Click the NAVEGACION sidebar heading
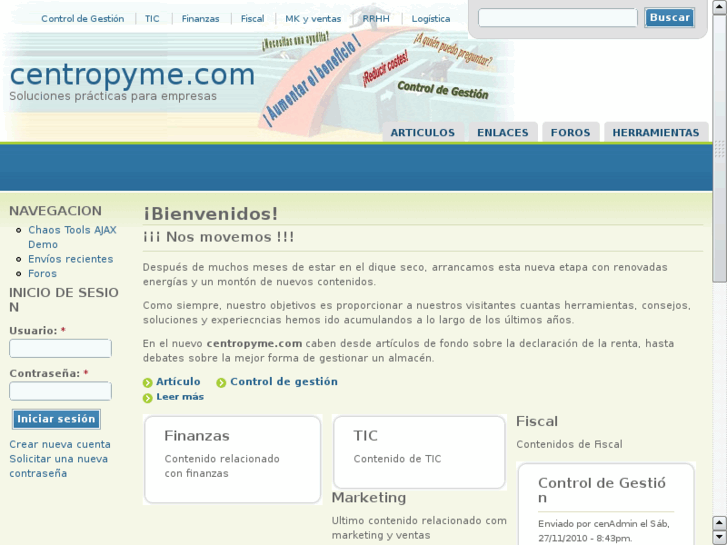The height and width of the screenshot is (545, 727). (55, 211)
